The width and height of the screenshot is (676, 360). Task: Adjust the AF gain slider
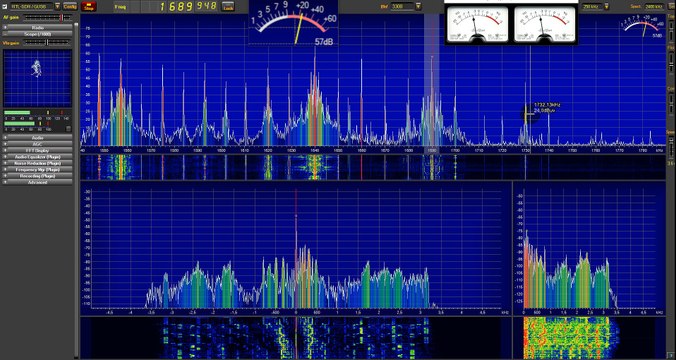(x=47, y=17)
